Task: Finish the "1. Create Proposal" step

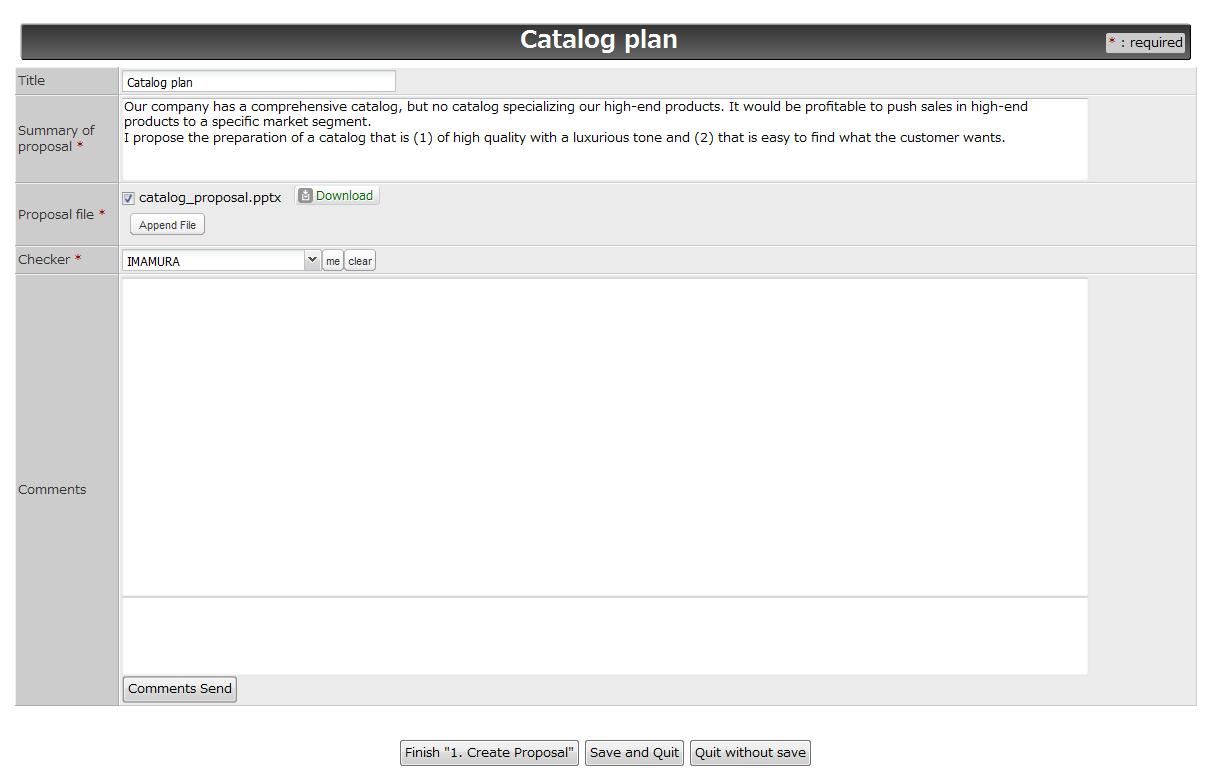Action: coord(490,753)
